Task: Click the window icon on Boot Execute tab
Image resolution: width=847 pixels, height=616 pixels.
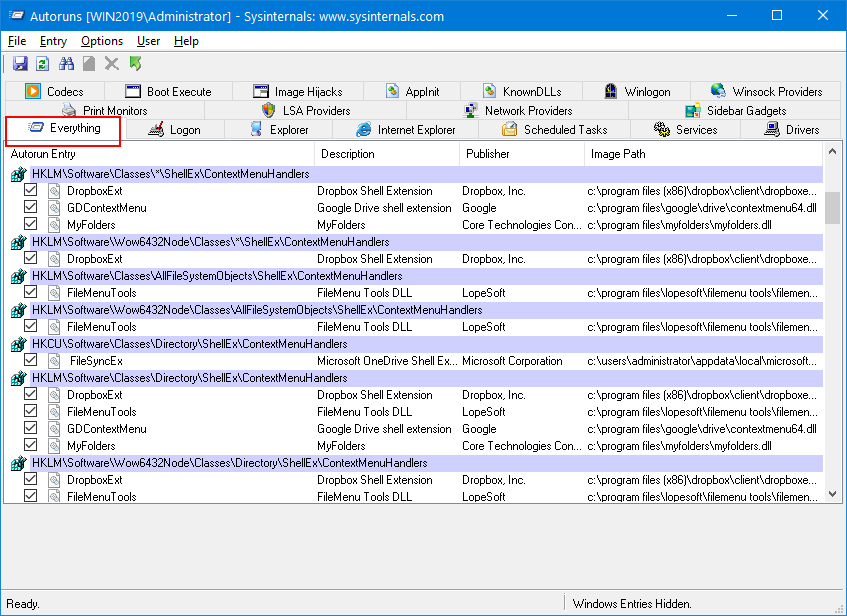Action: point(132,91)
